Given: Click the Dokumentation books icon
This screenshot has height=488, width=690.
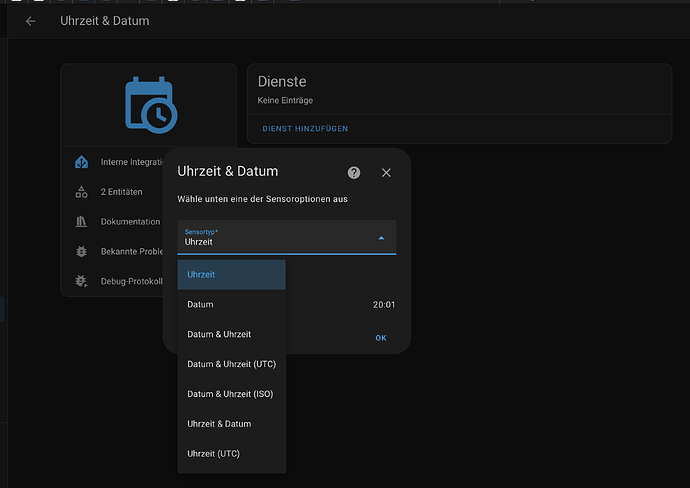Looking at the screenshot, I should click(81, 221).
